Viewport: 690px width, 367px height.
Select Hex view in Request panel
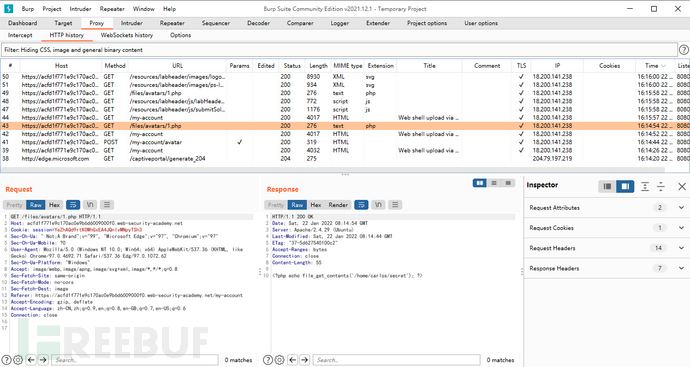[x=55, y=205]
